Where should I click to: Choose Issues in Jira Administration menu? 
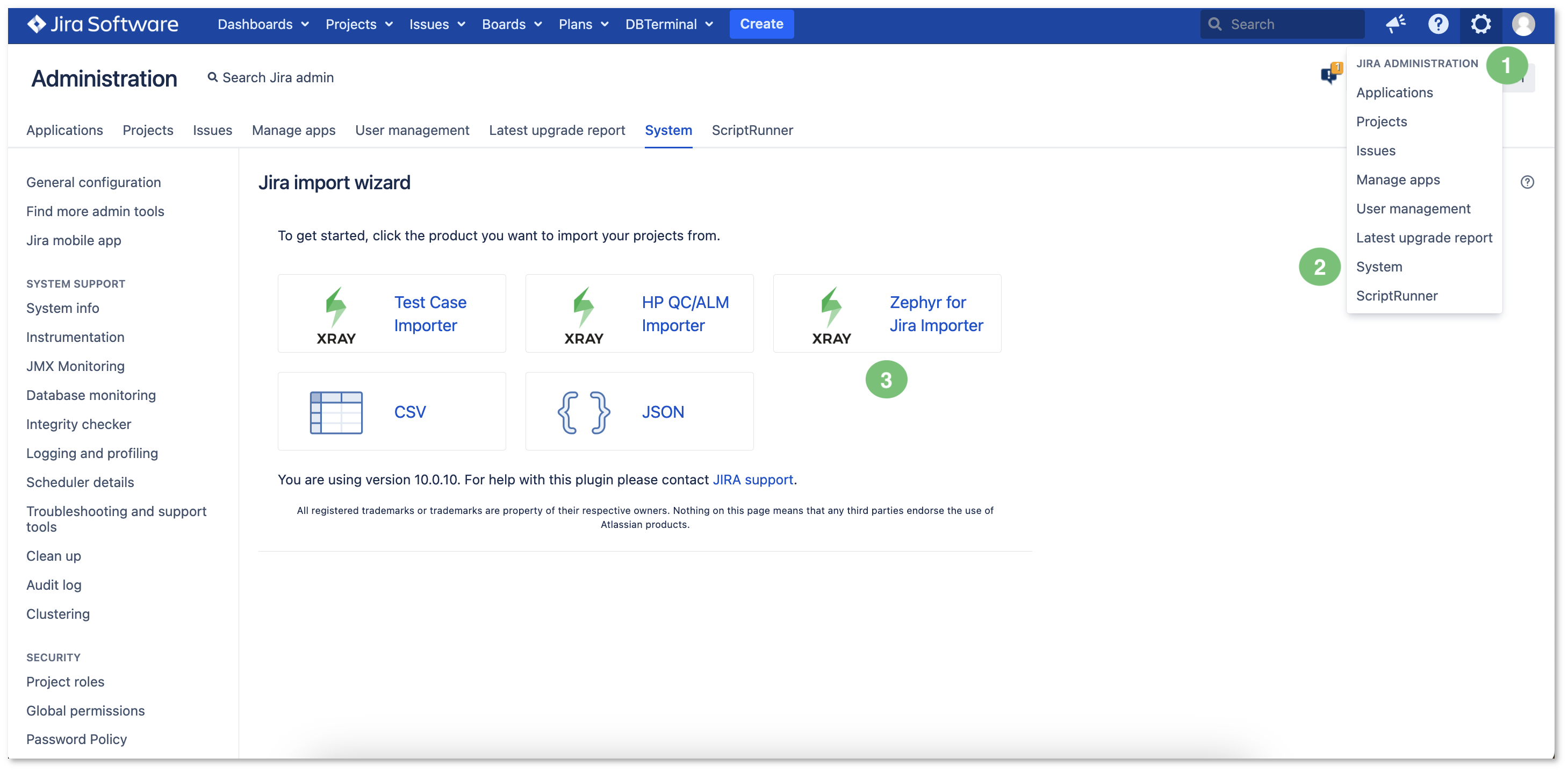1376,151
